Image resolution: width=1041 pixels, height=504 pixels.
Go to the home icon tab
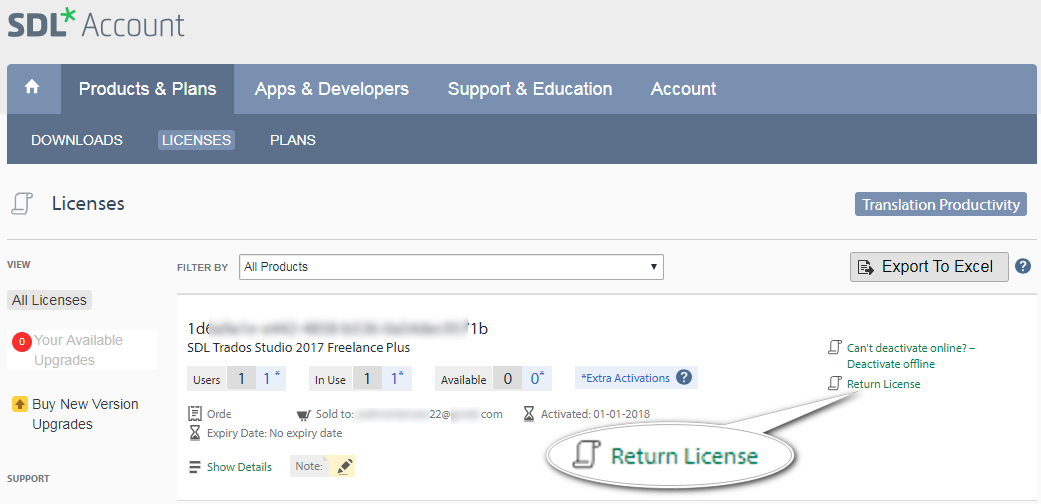[x=33, y=88]
